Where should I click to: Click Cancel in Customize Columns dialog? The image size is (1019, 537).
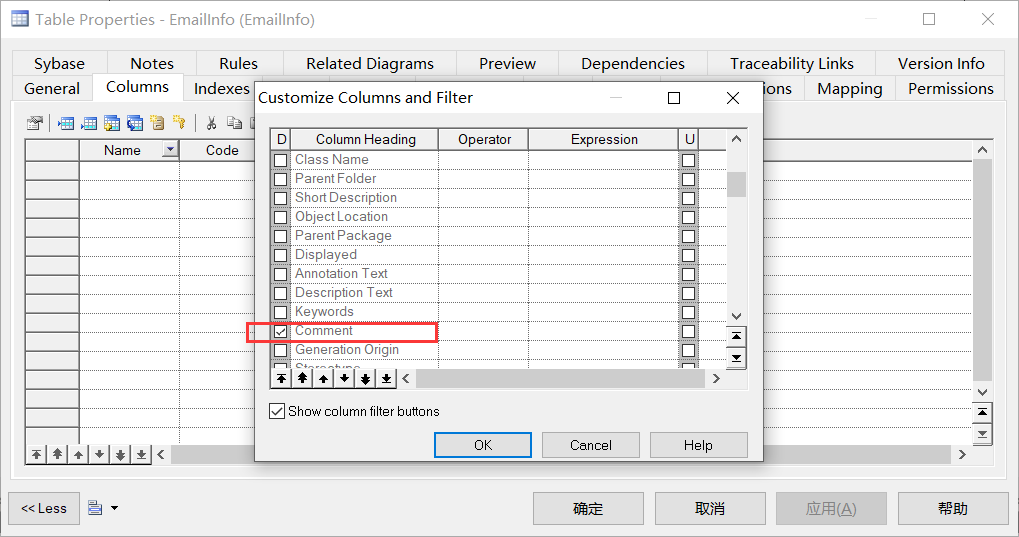tap(591, 445)
